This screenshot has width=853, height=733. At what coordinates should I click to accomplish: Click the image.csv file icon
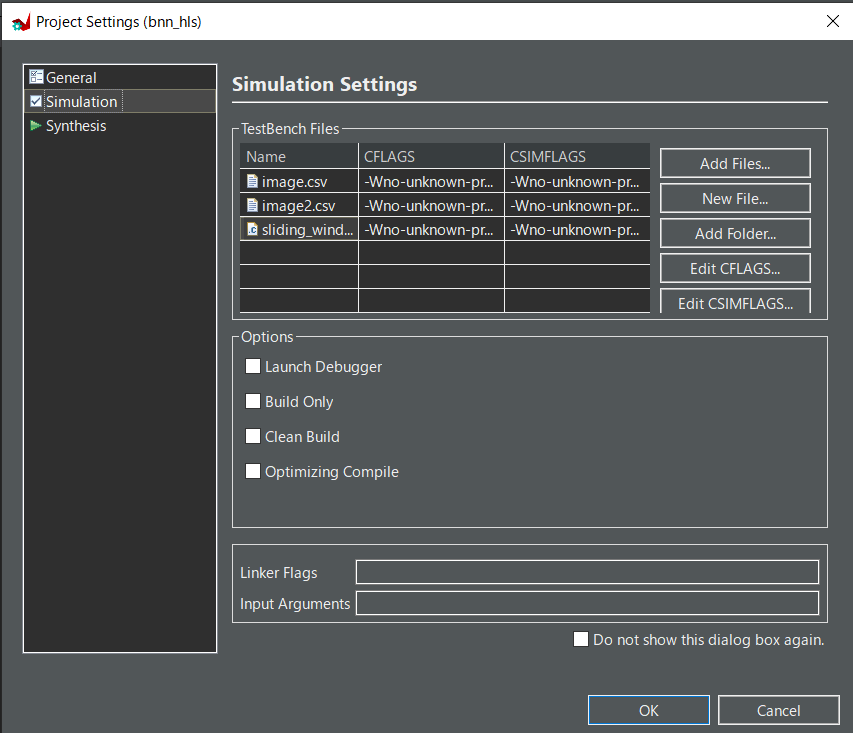[x=252, y=182]
